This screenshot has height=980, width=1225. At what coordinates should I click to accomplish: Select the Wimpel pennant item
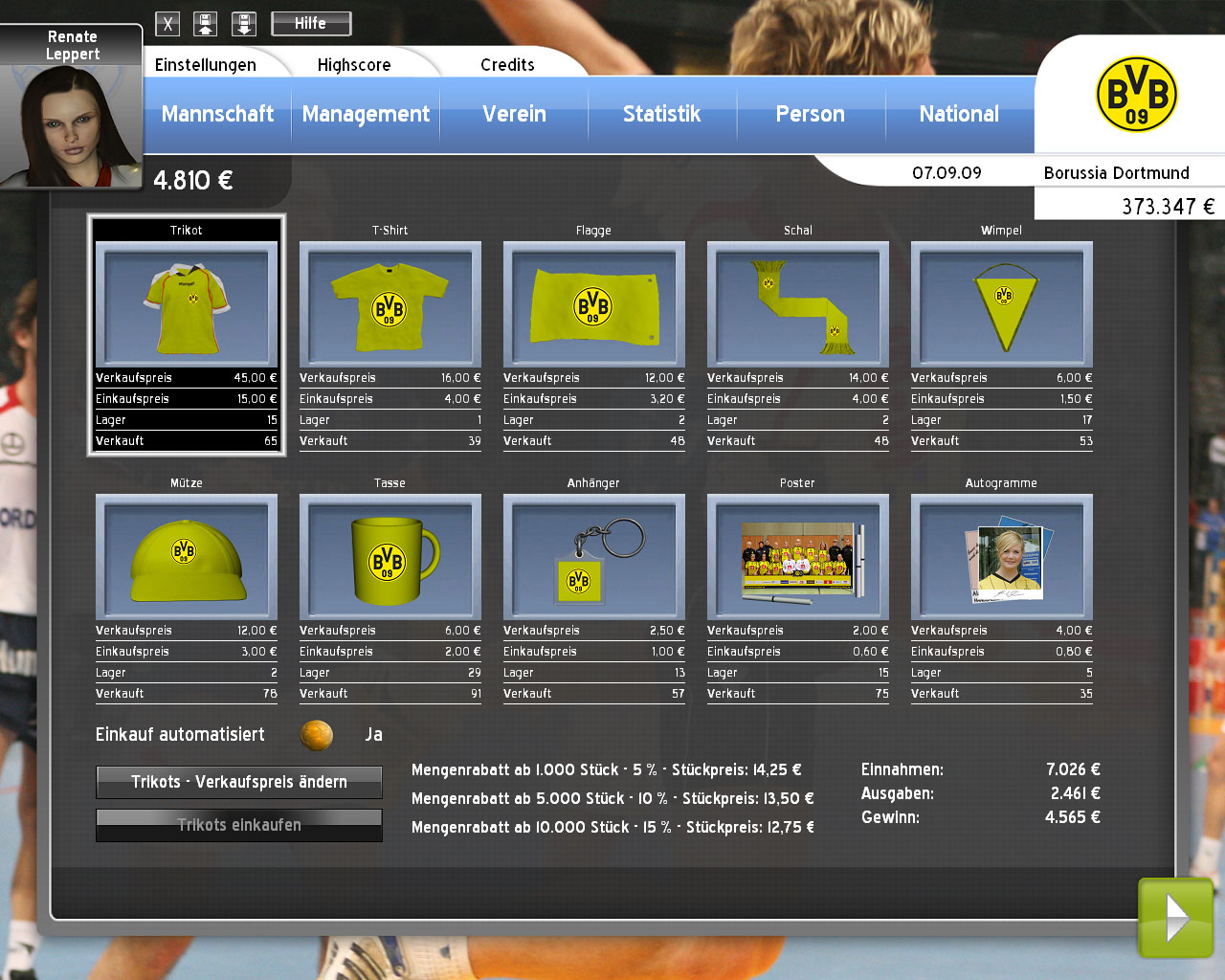point(1001,305)
